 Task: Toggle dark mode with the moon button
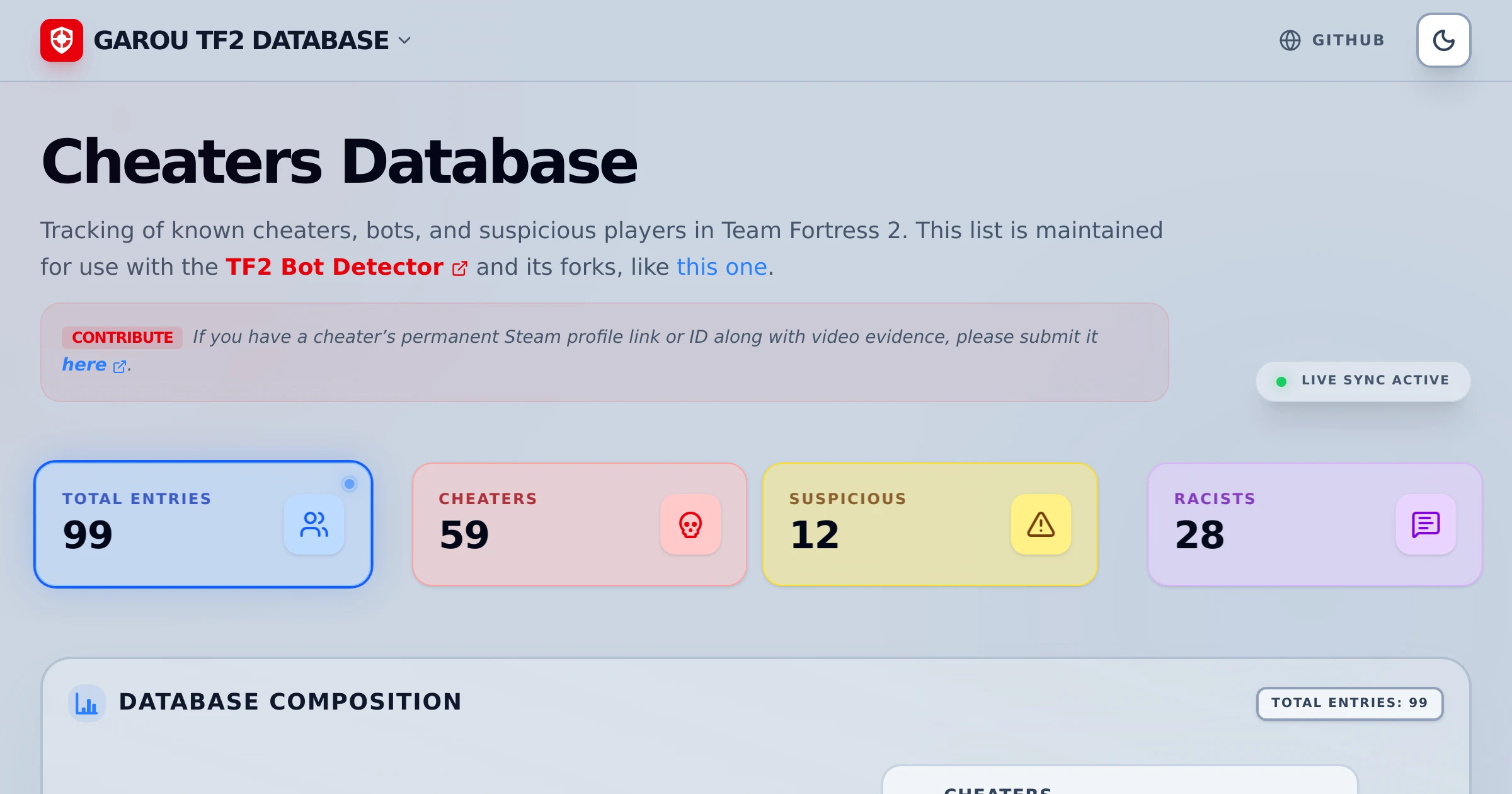pyautogui.click(x=1444, y=40)
